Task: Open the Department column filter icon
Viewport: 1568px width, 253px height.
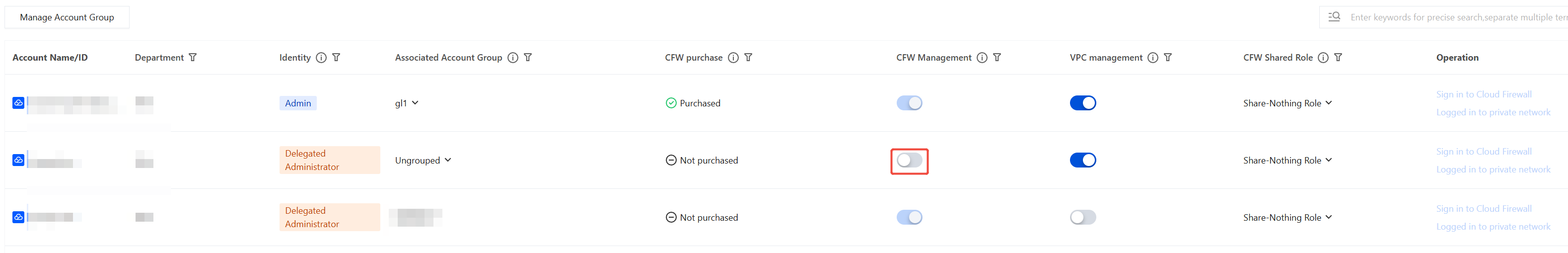Action: 192,57
